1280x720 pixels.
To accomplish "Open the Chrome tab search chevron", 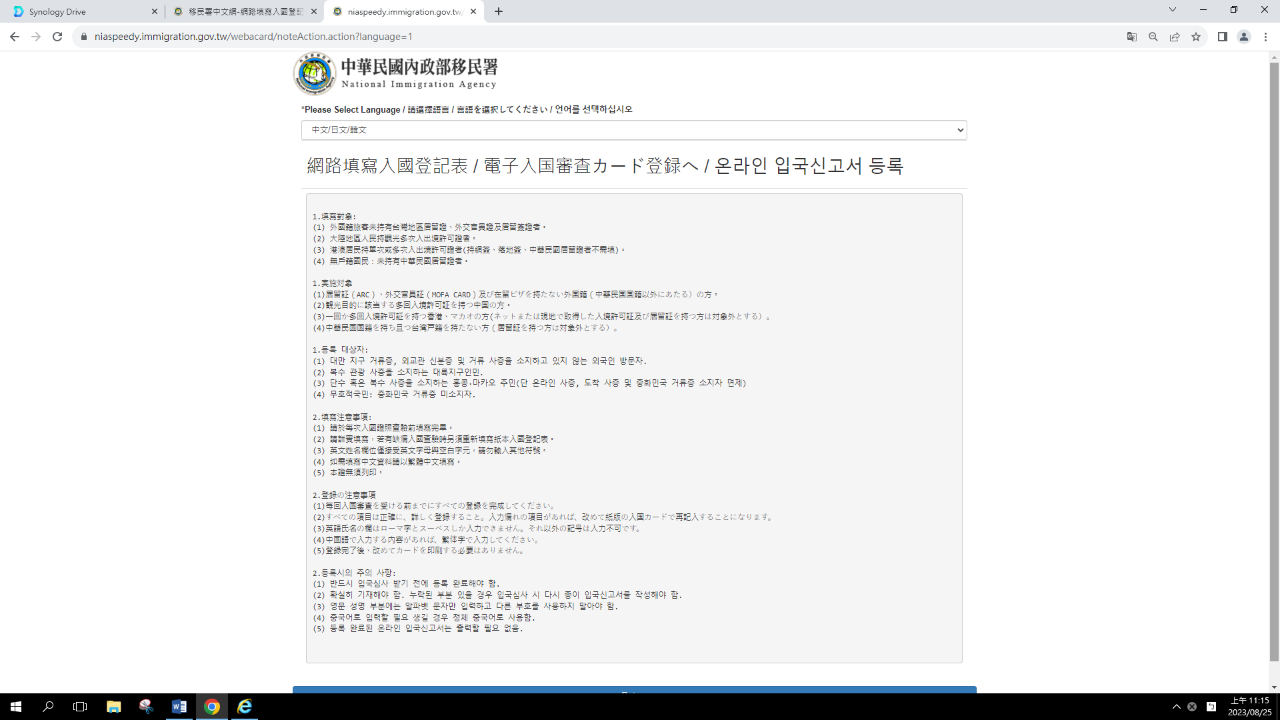I will [1172, 10].
